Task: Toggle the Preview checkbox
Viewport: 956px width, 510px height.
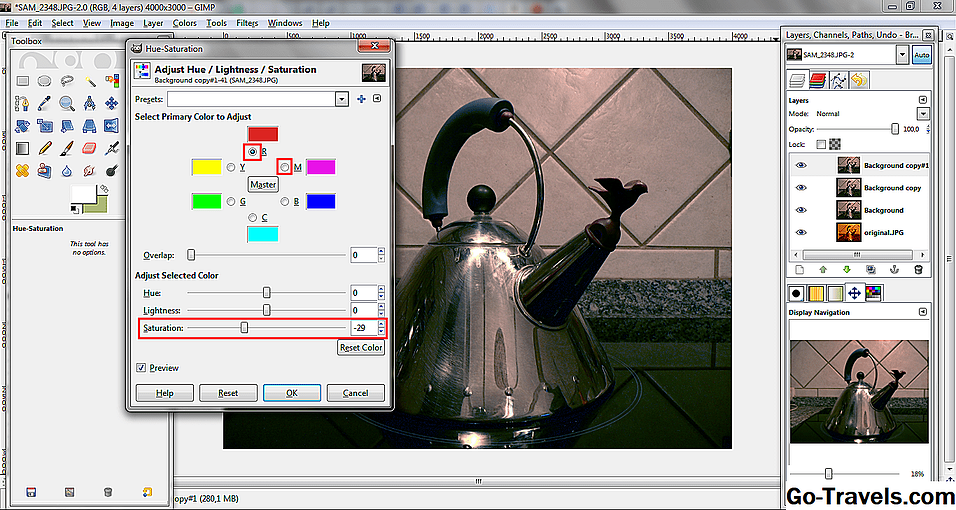Action: (x=140, y=368)
